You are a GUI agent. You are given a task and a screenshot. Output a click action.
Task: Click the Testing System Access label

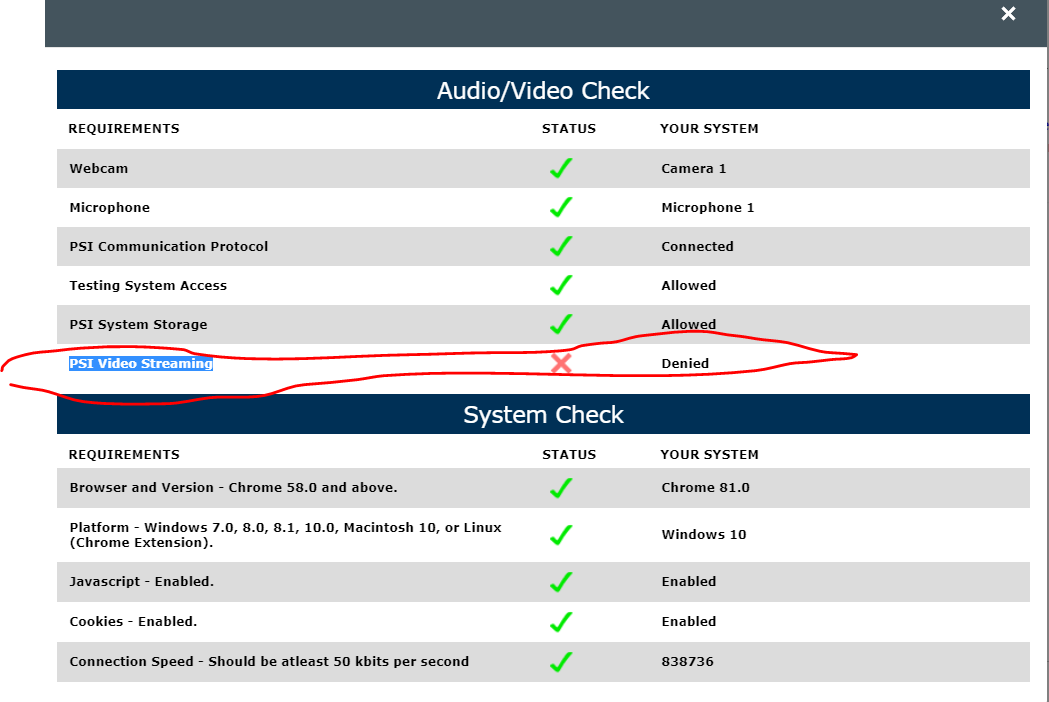point(148,286)
